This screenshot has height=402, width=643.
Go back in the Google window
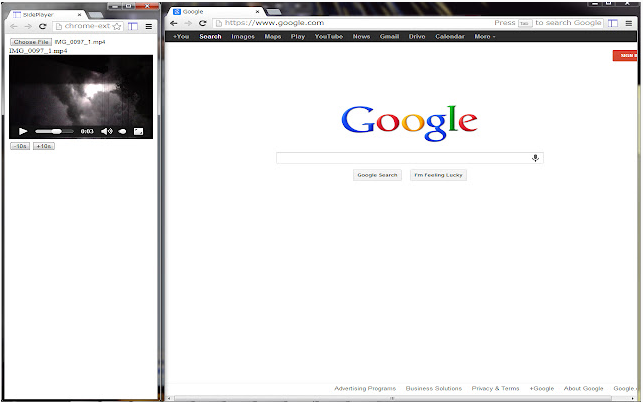tap(174, 23)
